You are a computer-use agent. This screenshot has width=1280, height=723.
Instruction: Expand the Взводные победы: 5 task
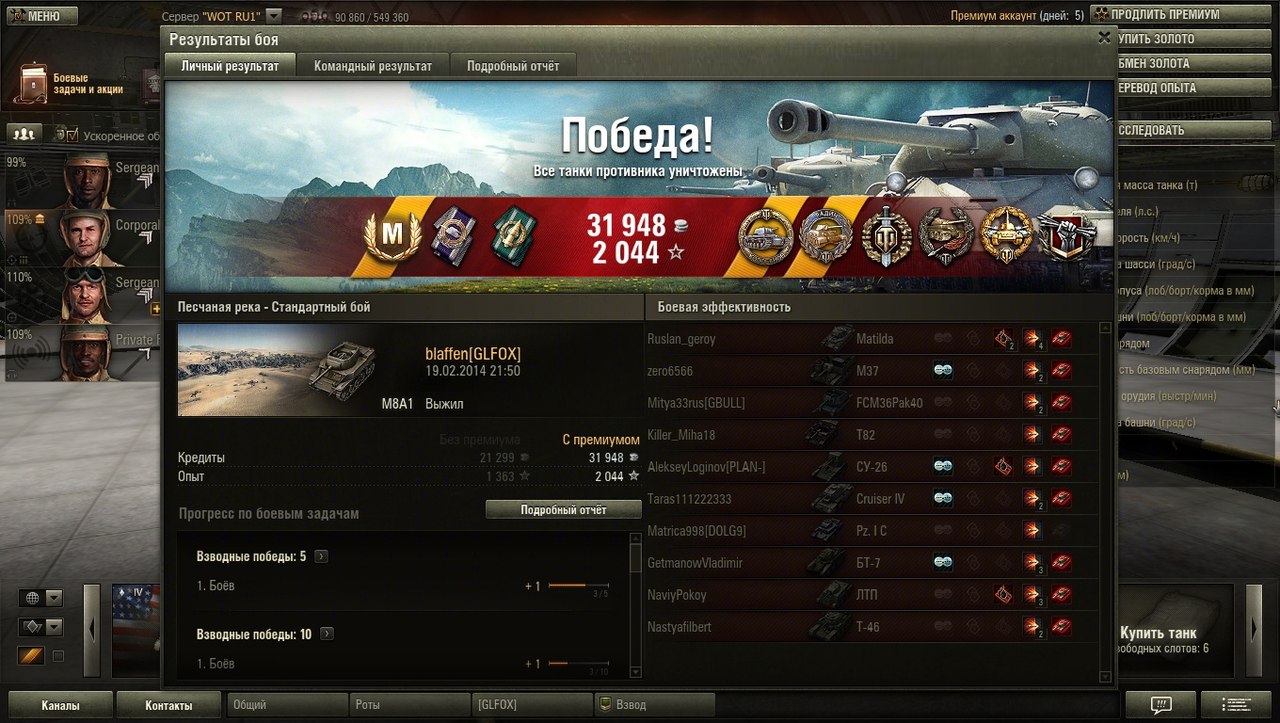(322, 556)
